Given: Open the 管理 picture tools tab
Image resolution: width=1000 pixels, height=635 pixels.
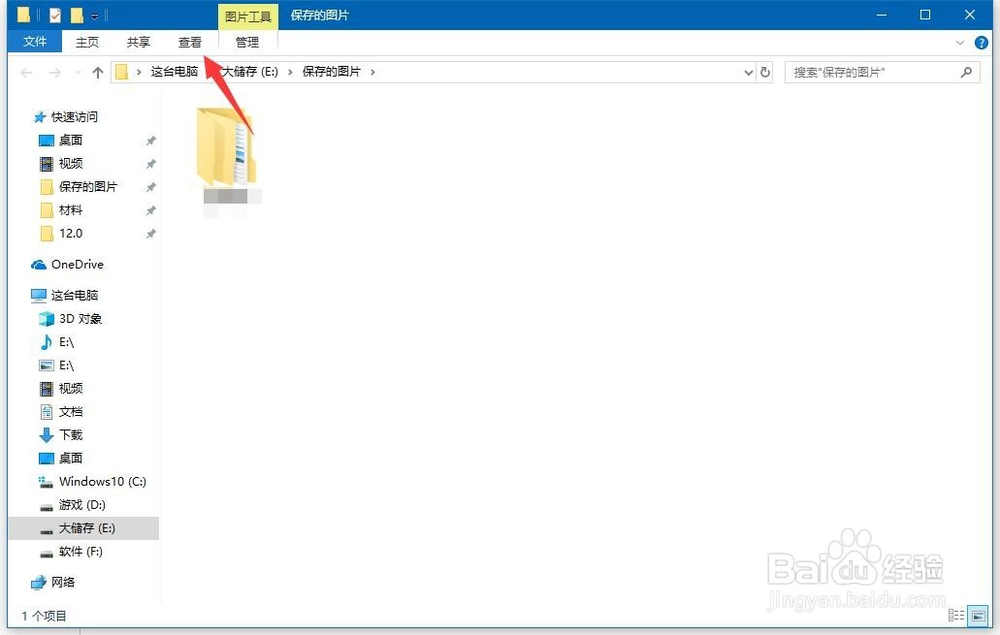Looking at the screenshot, I should (x=246, y=42).
